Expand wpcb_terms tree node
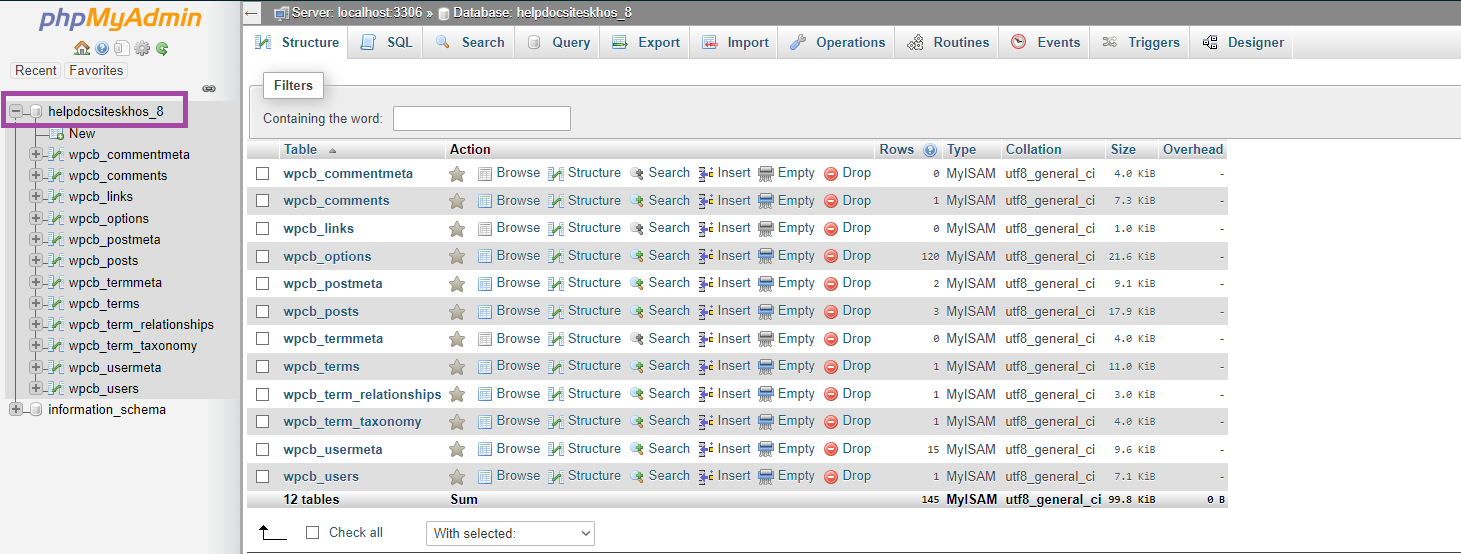The image size is (1461, 554). [36, 304]
